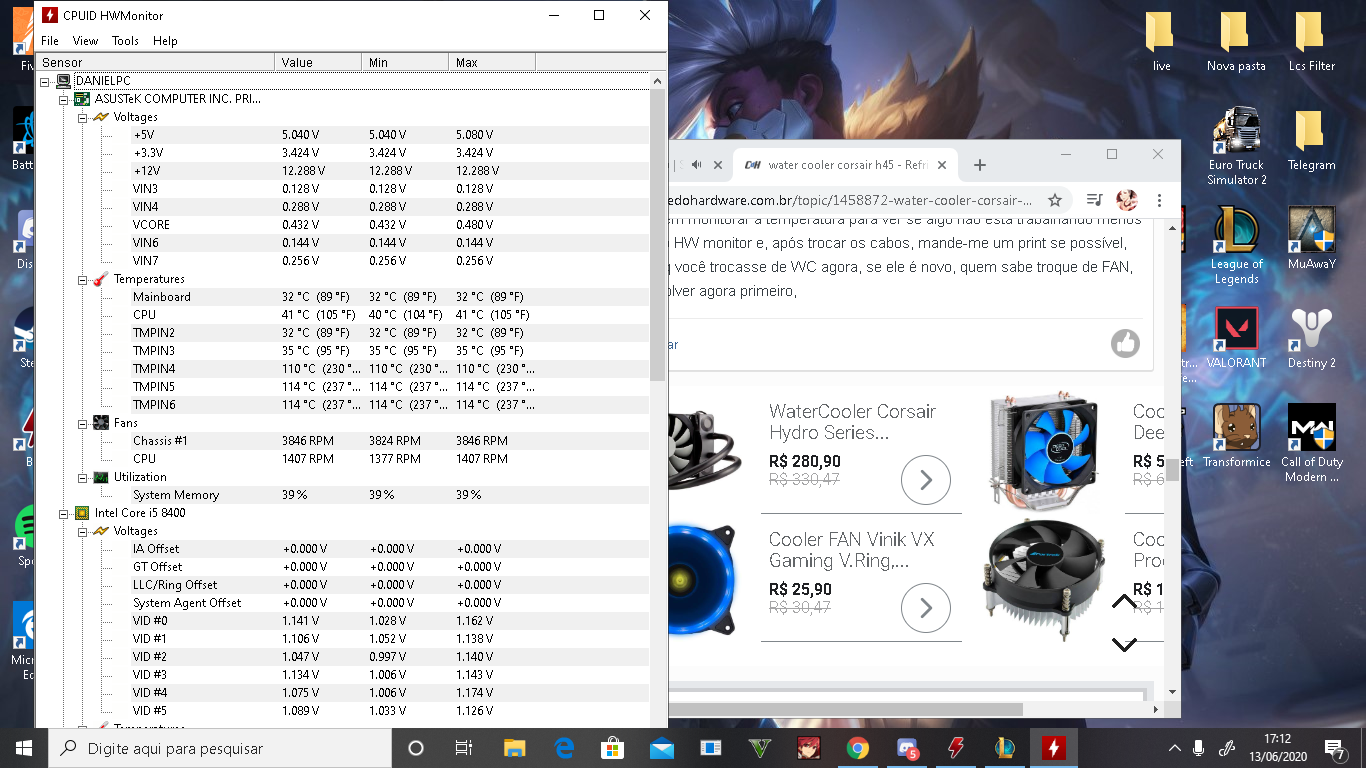Select the 'TMPIN4' temperature row
Image resolution: width=1366 pixels, height=768 pixels.
point(342,369)
